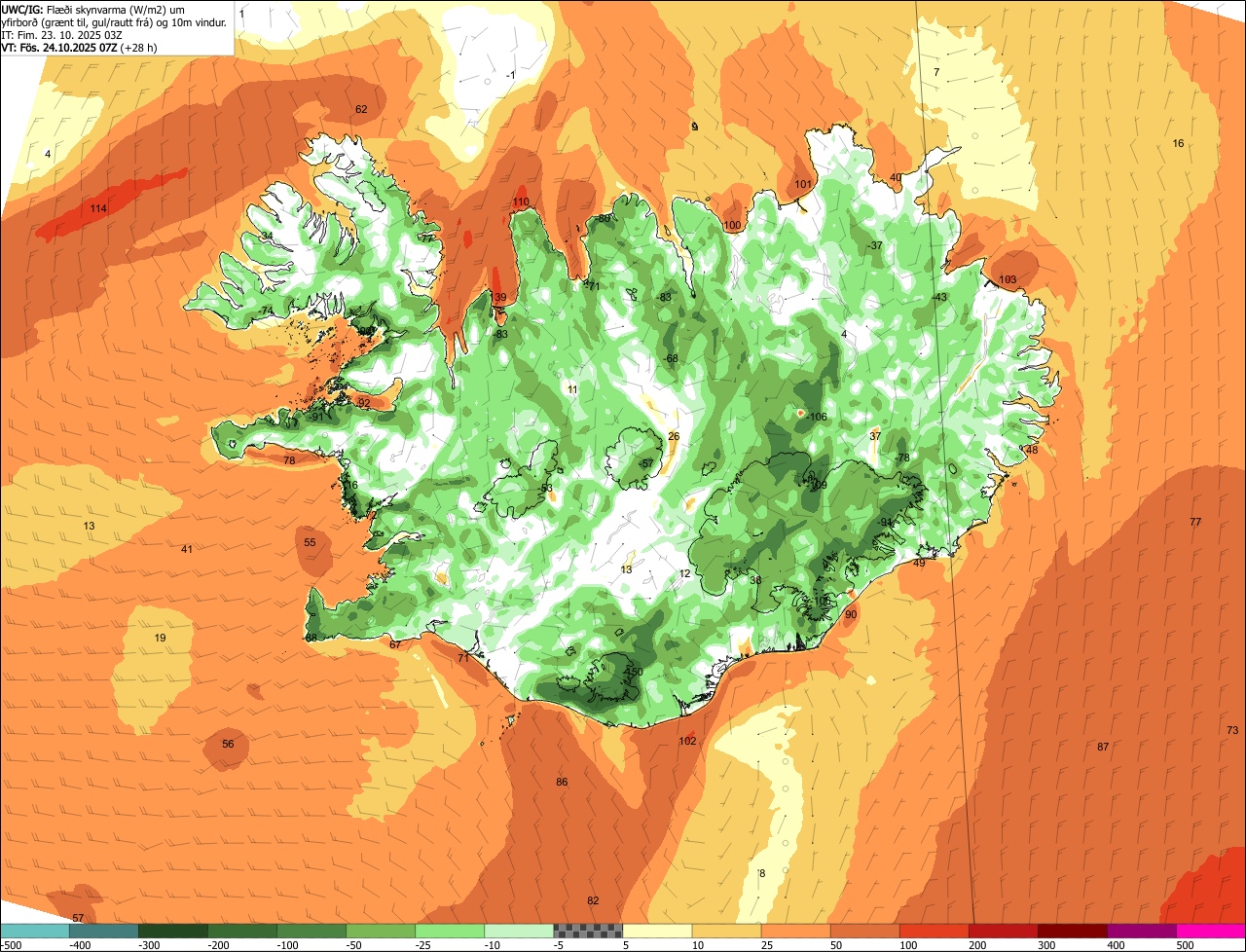The width and height of the screenshot is (1246, 952).
Task: Click the map value "41" west of Iceland
Action: (187, 550)
